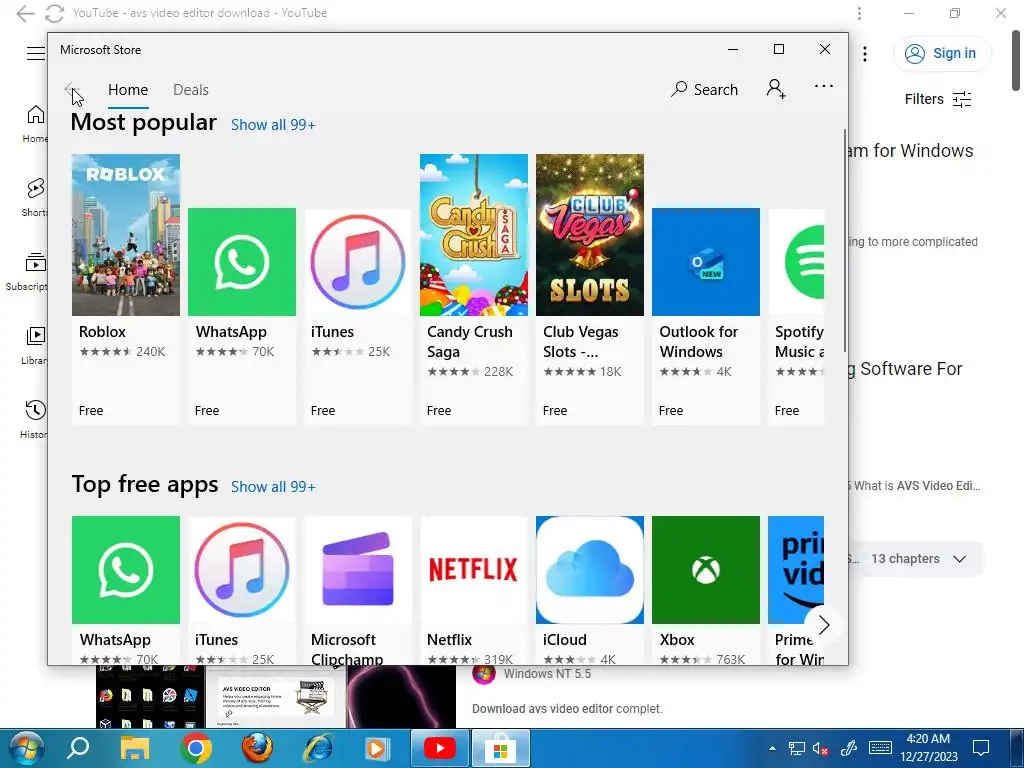This screenshot has width=1024, height=768.
Task: Click the 'Outlook for Windows' title text
Action: [698, 342]
